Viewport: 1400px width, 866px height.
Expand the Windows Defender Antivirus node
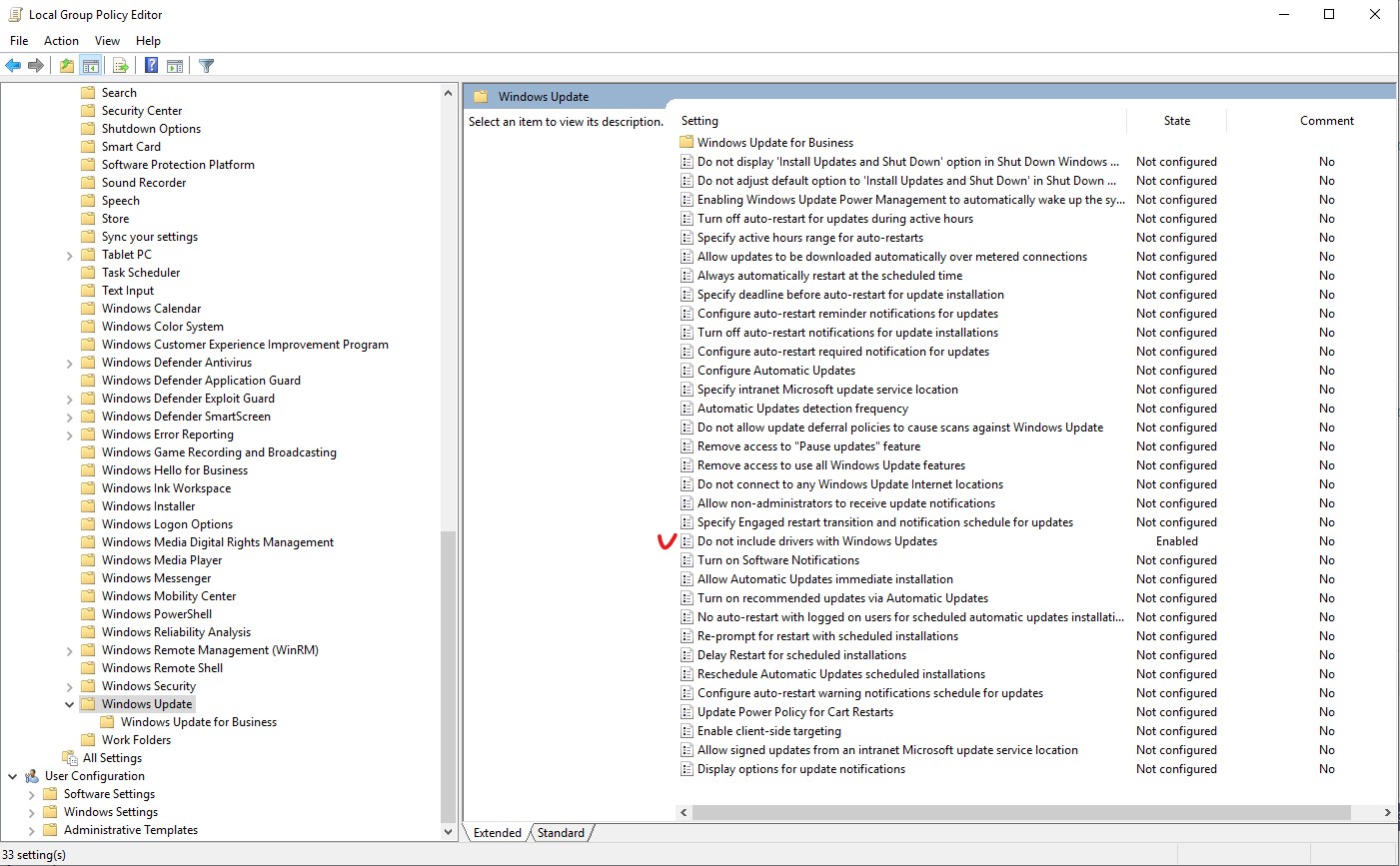click(x=69, y=364)
